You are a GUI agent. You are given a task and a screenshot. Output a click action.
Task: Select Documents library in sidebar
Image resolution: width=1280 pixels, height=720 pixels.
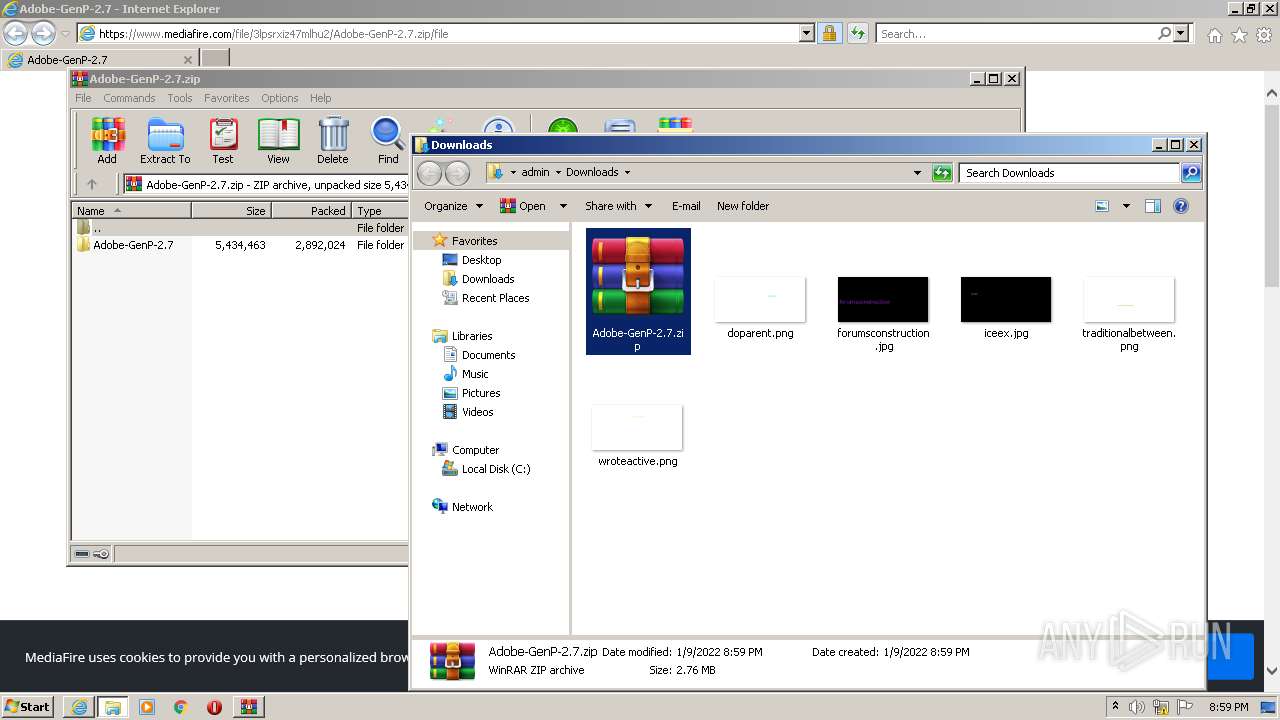488,355
